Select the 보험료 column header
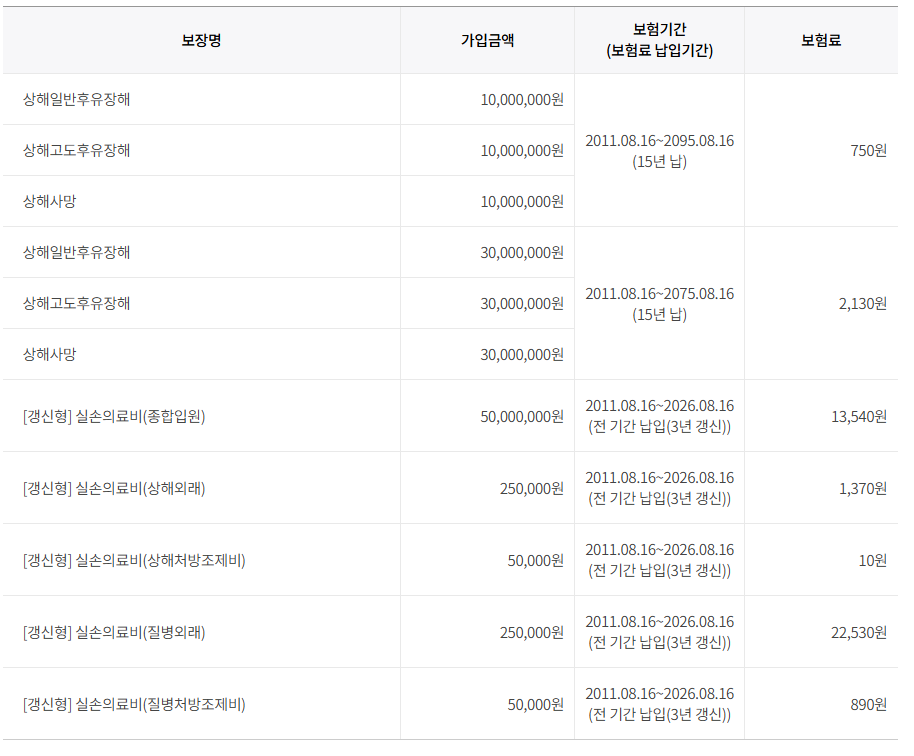The height and width of the screenshot is (756, 914). 821,41
